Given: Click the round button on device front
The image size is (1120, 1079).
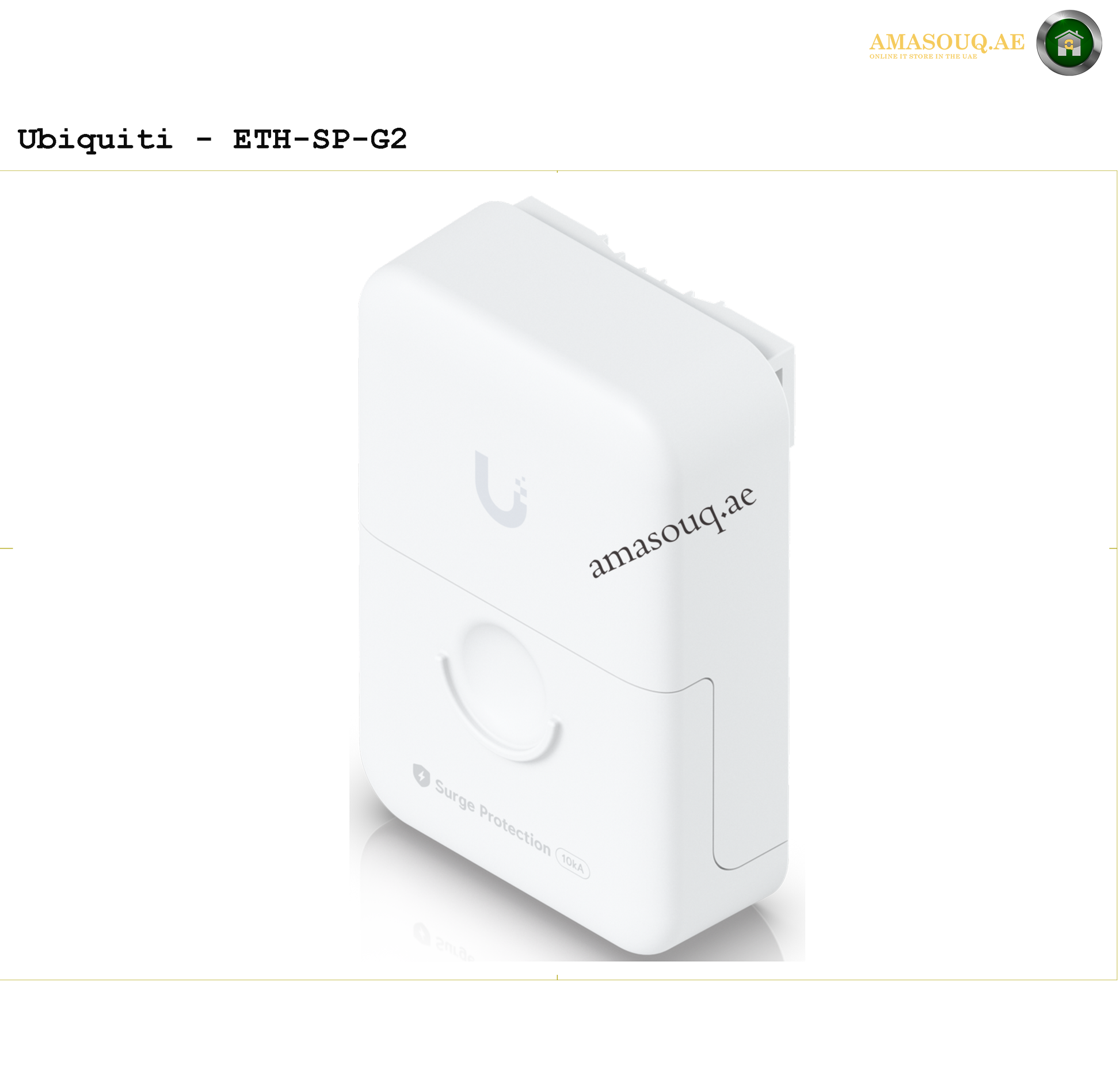Looking at the screenshot, I should pos(500,691).
